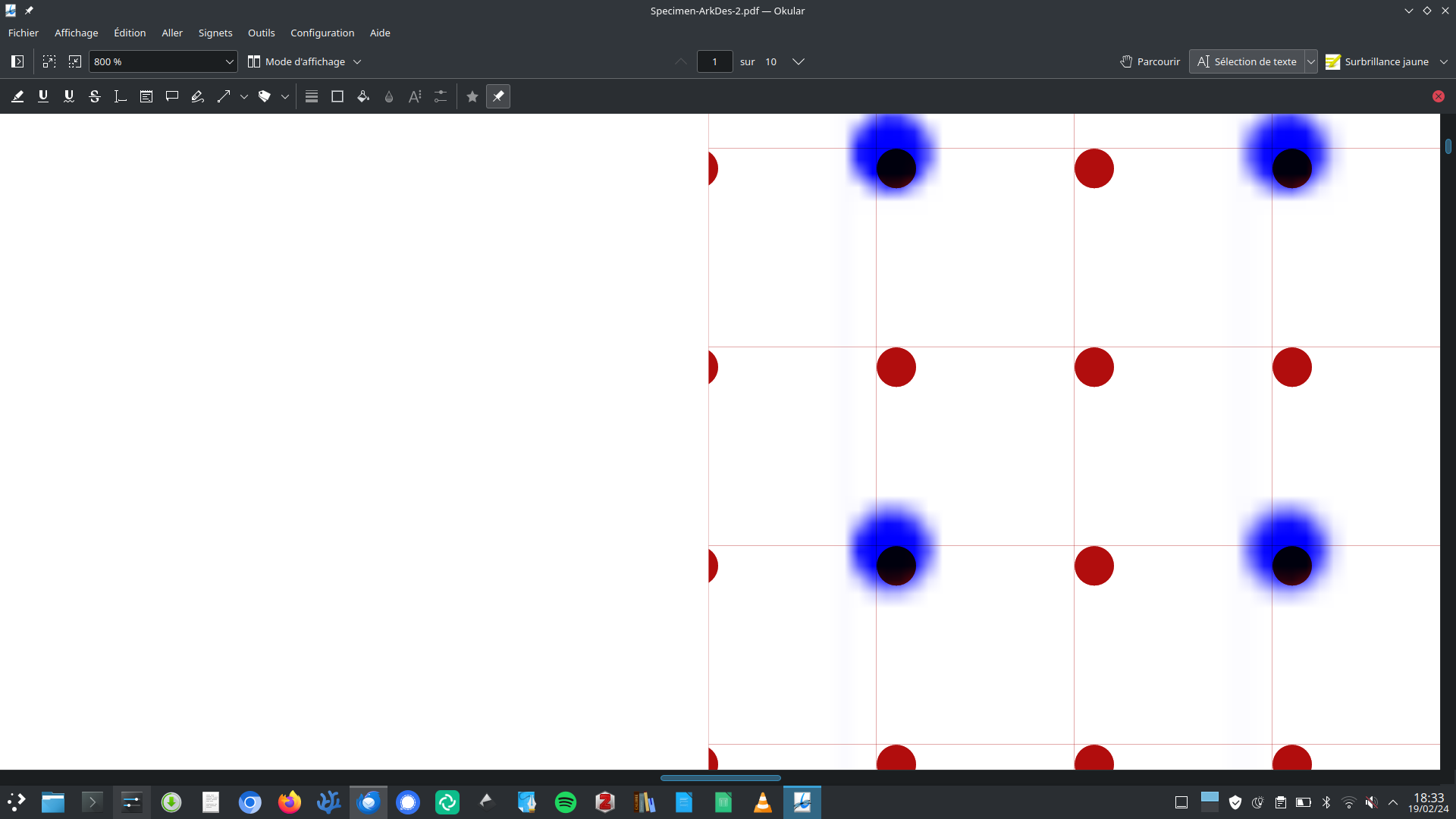Viewport: 1456px width, 819px height.
Task: Click the stamp annotation tool
Action: pos(265,96)
